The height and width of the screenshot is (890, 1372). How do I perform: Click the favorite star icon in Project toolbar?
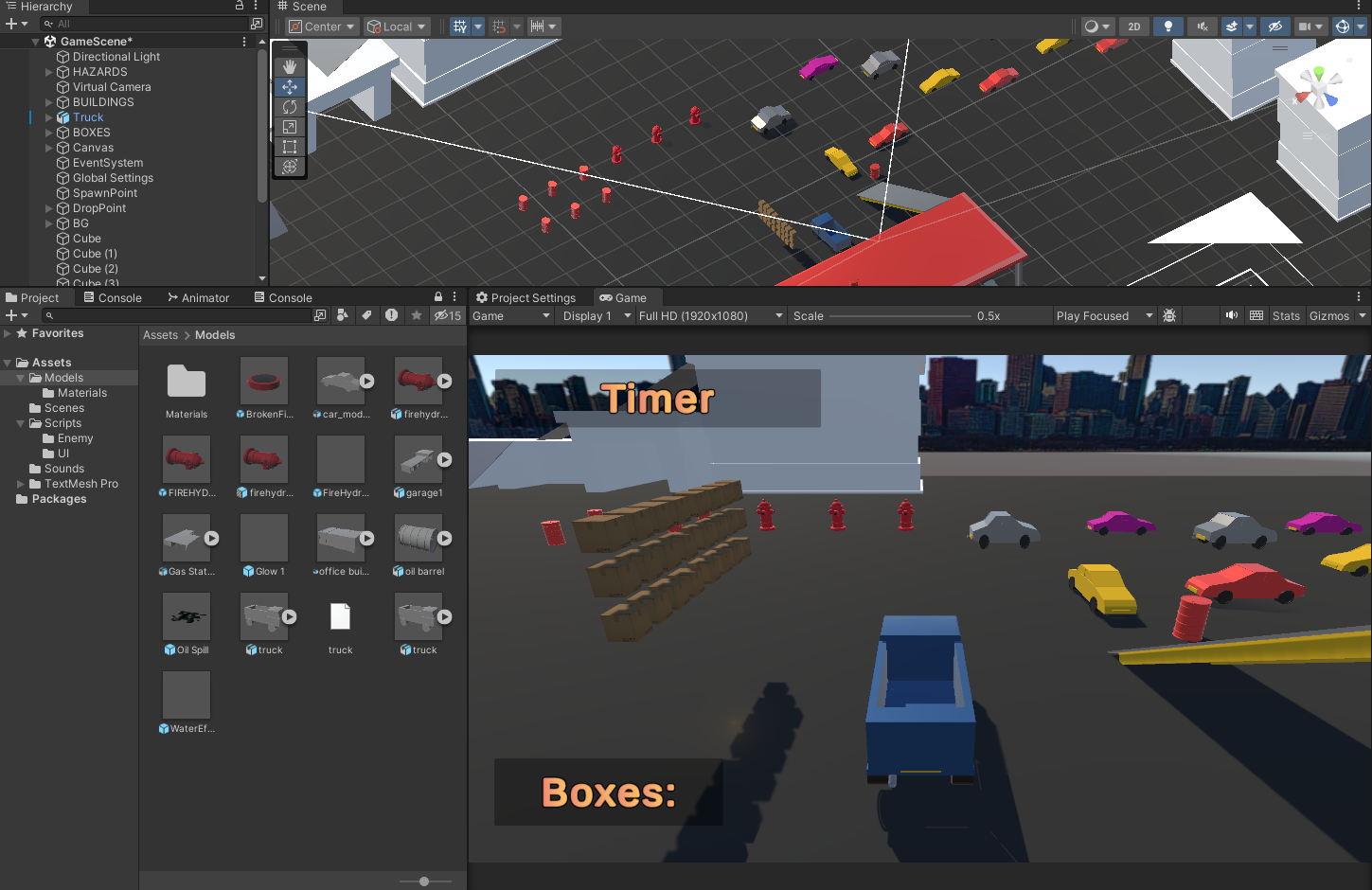click(416, 315)
